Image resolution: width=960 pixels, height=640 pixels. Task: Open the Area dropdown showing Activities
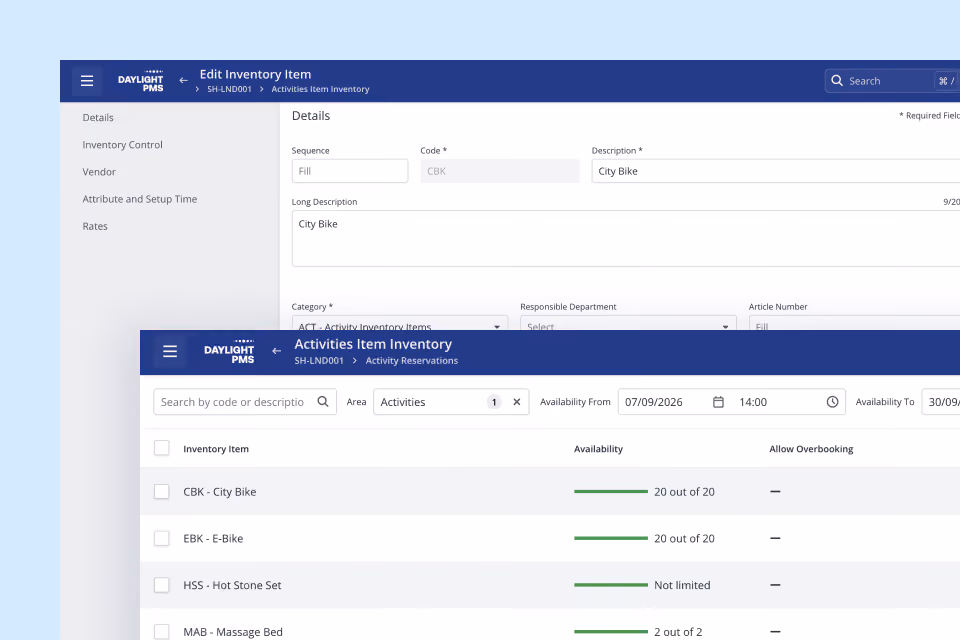pyautogui.click(x=451, y=402)
